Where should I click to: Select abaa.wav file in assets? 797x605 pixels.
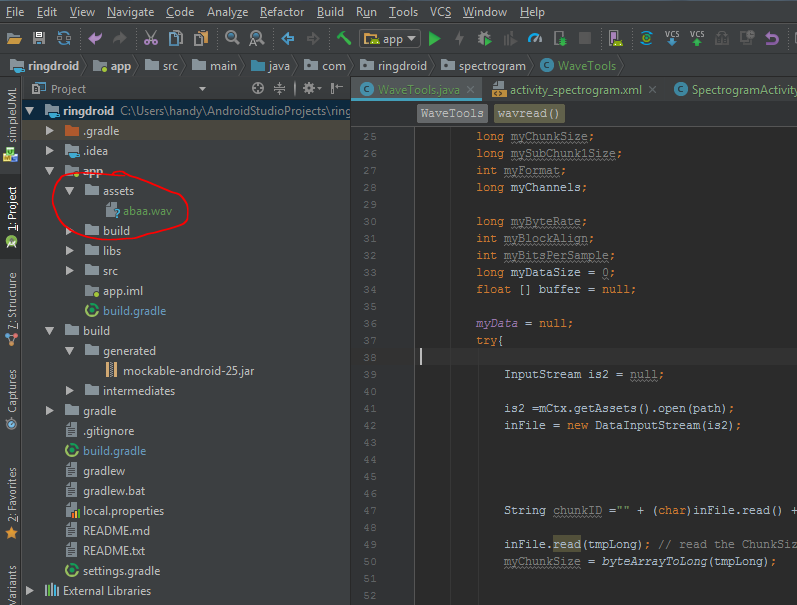pos(147,211)
